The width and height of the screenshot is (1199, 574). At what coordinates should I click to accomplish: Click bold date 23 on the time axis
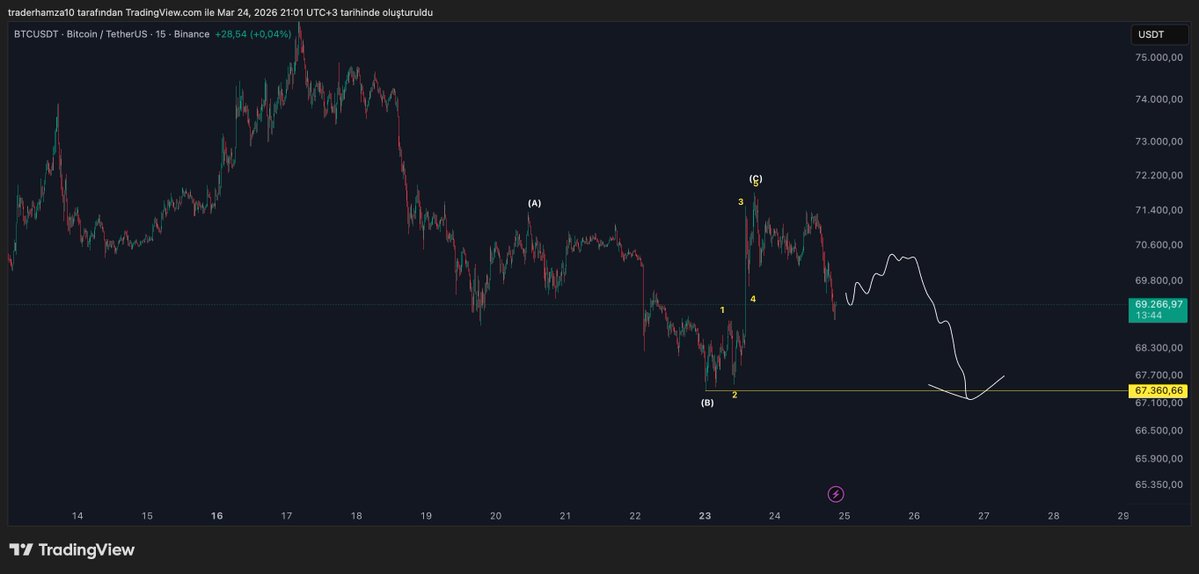[x=705, y=516]
